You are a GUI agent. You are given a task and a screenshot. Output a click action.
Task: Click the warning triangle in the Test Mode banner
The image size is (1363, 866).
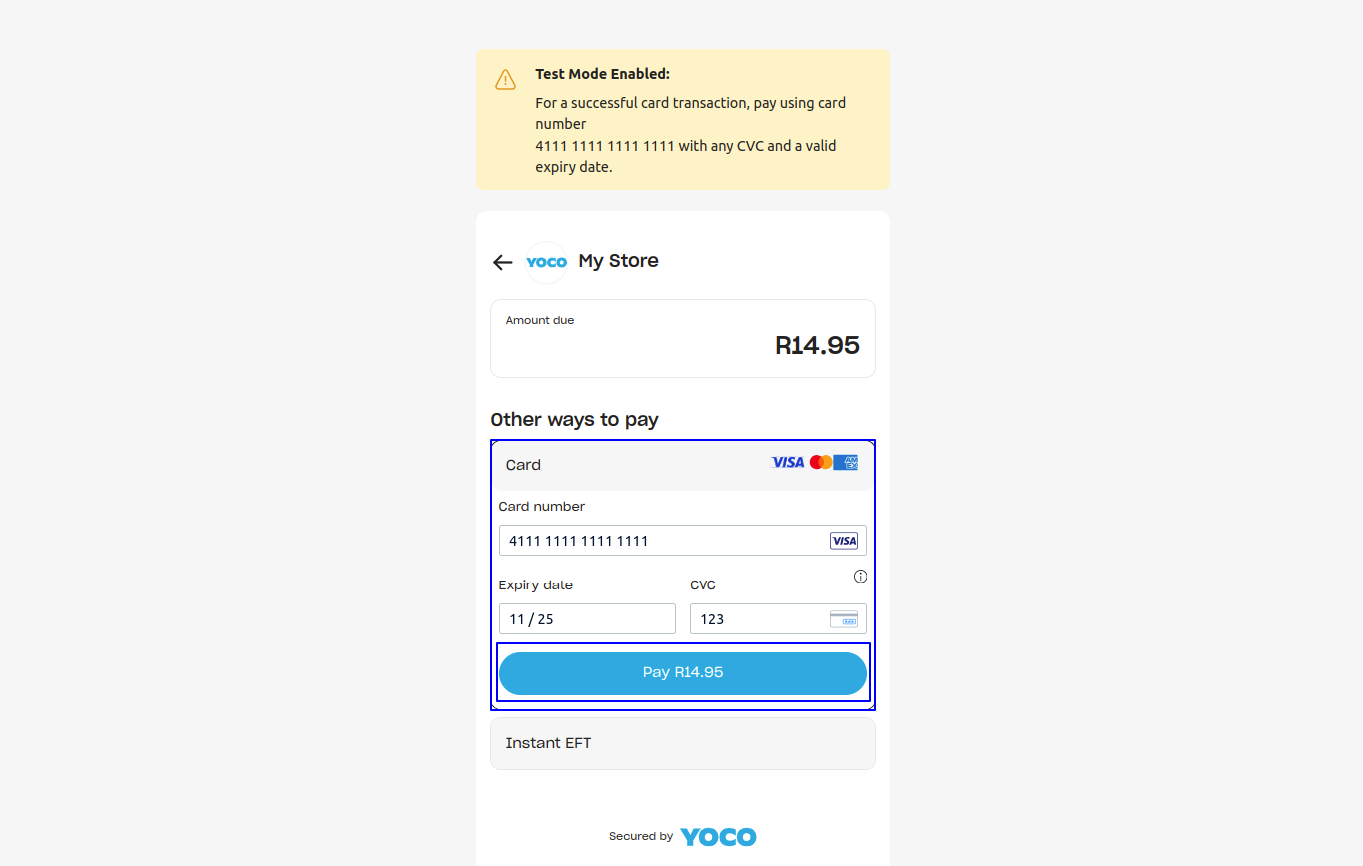[506, 80]
